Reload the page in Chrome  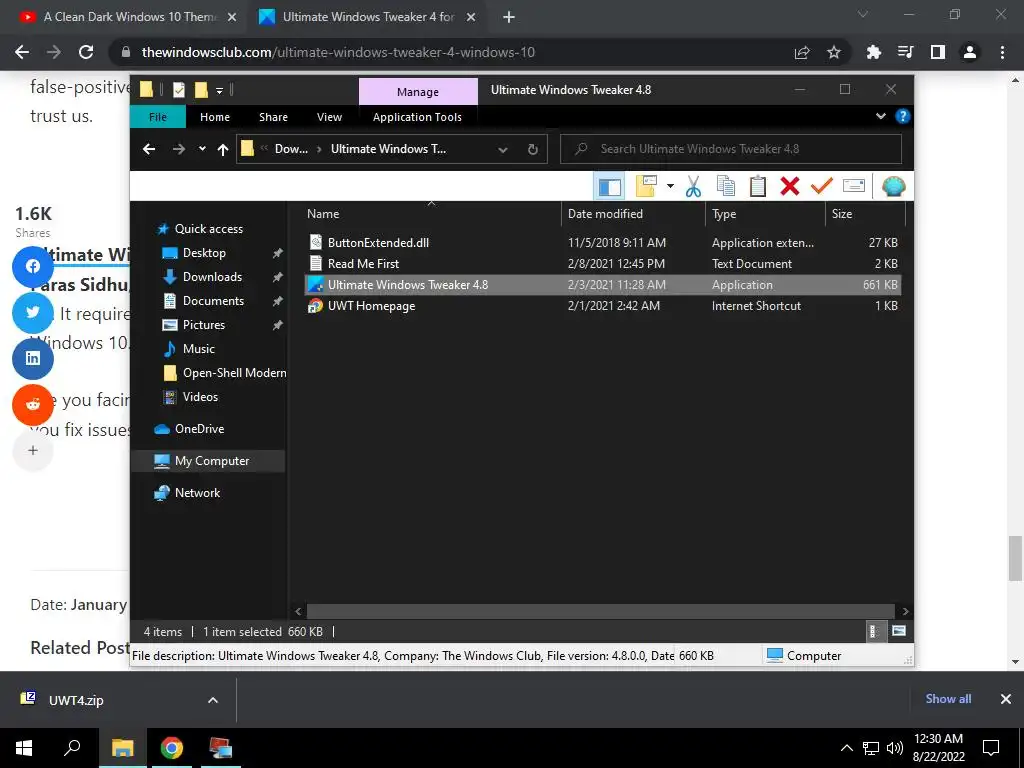[x=86, y=52]
